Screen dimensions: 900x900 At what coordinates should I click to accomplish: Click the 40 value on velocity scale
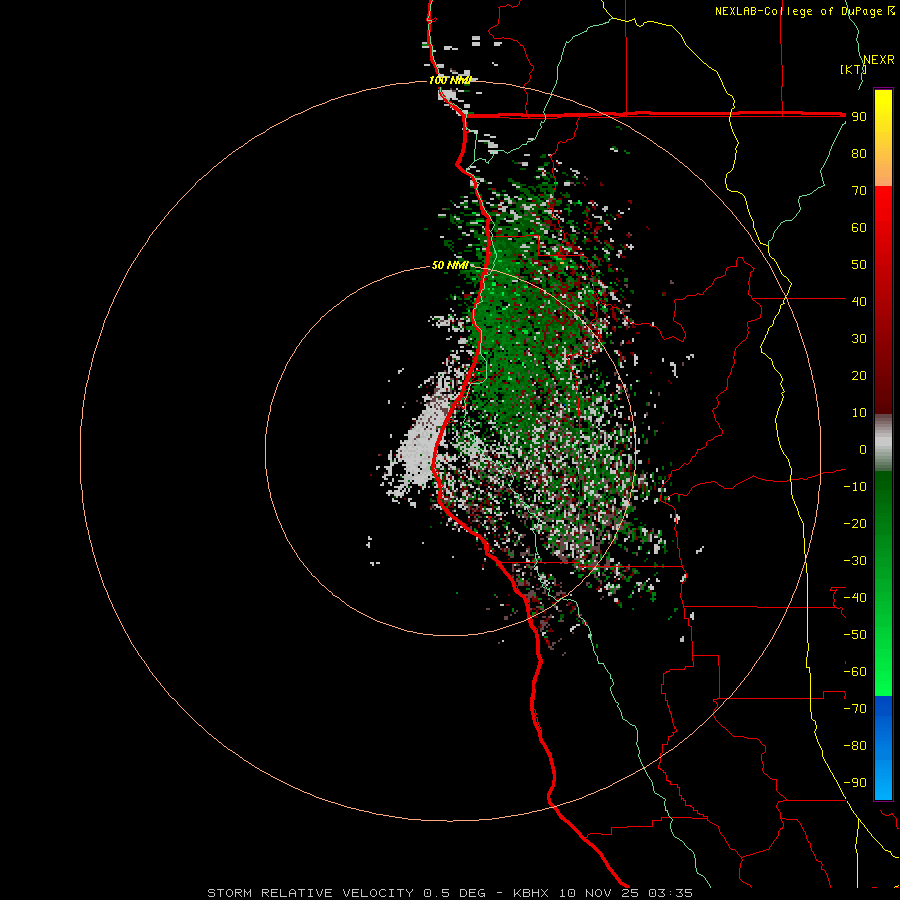tap(859, 301)
